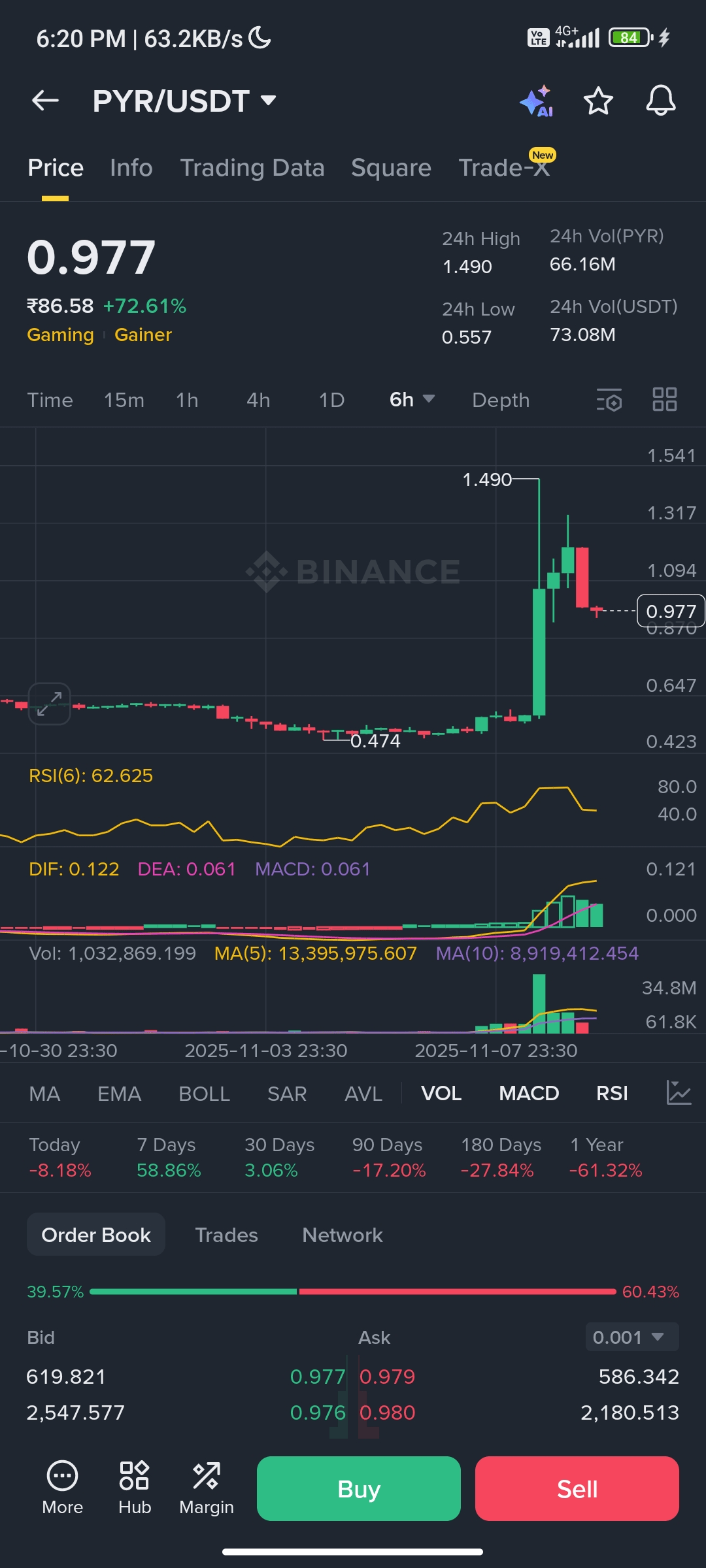
Task: Open the Gaming category tag
Action: click(60, 335)
